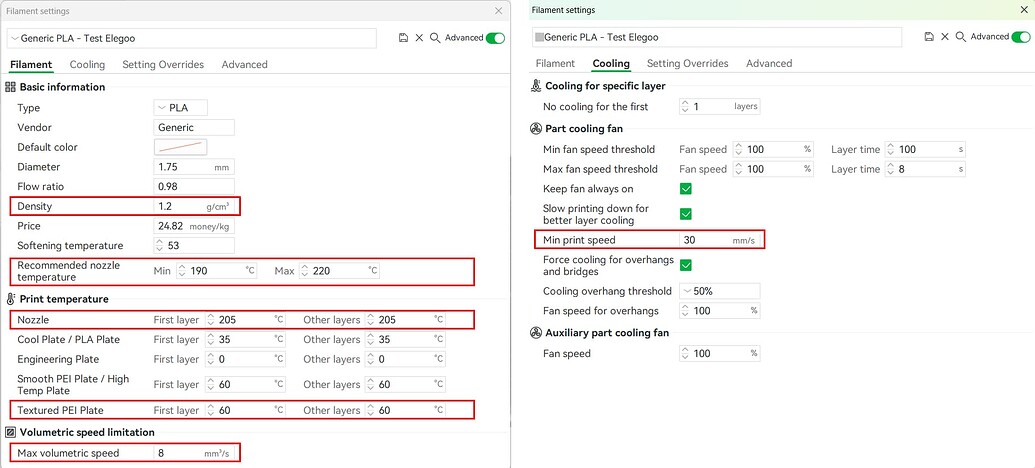
Task: Click the Vendor field showing Generic
Action: (194, 127)
